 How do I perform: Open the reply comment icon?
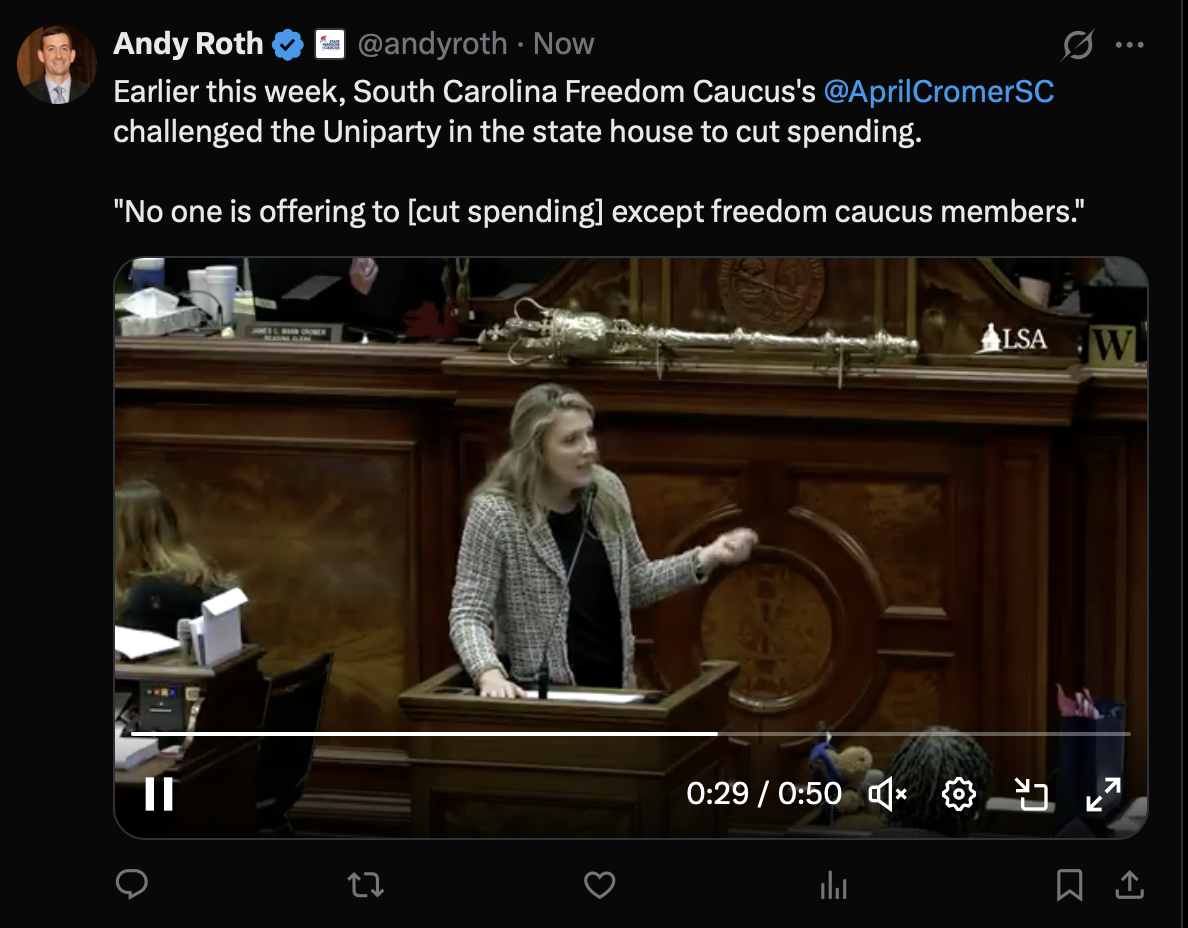[x=132, y=884]
